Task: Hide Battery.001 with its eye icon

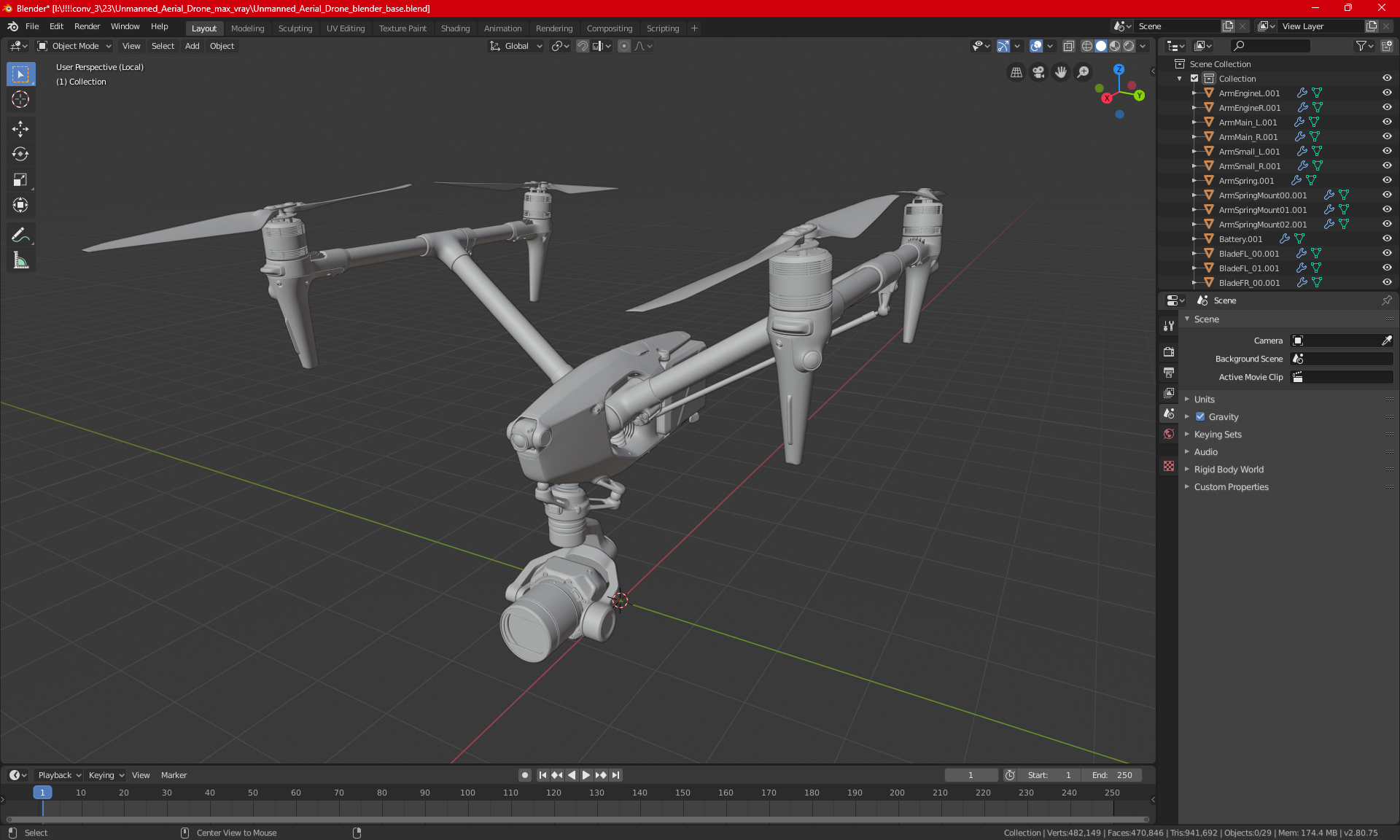Action: click(1386, 238)
